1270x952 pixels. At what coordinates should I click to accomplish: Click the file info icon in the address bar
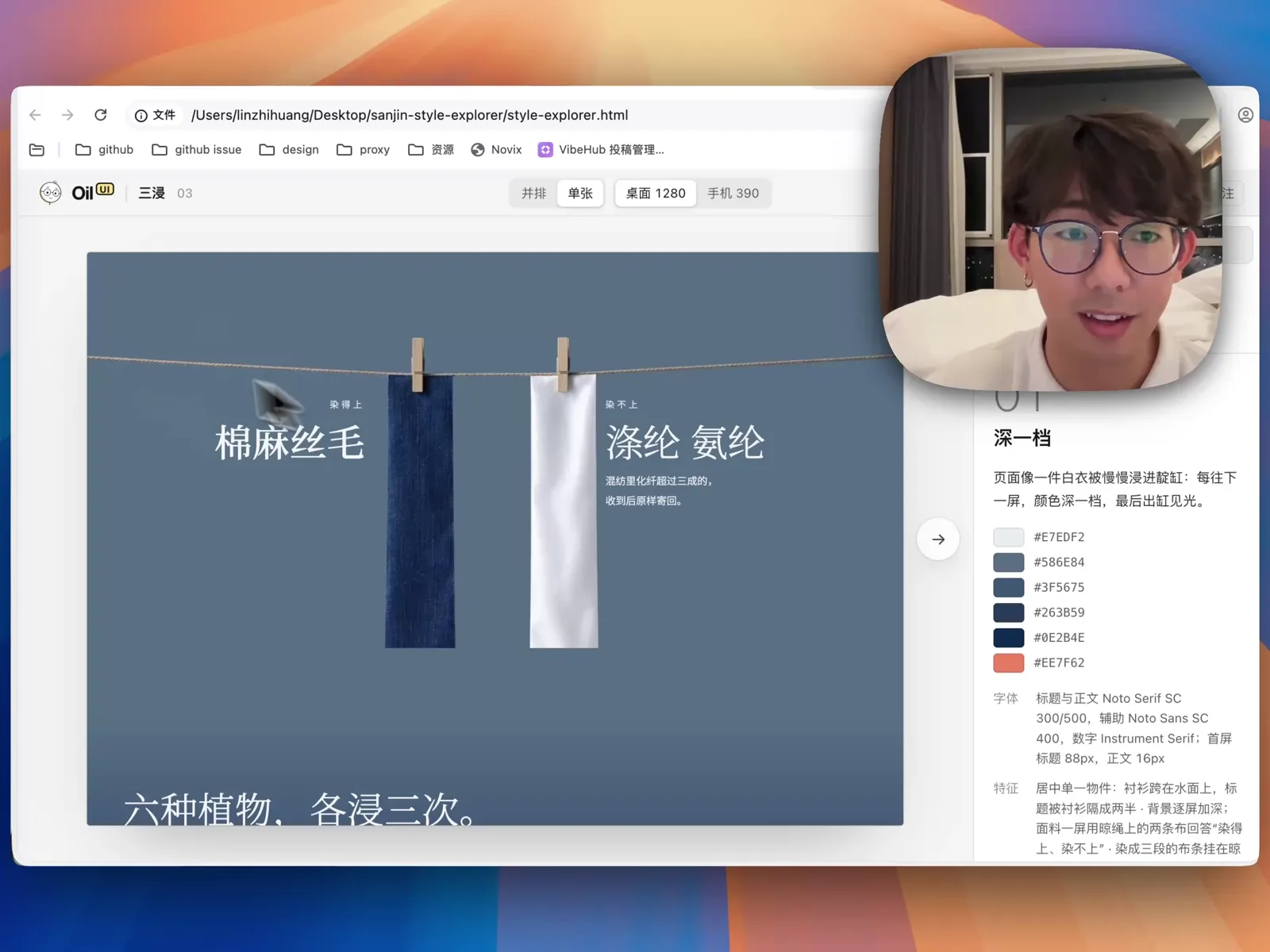[x=141, y=116]
